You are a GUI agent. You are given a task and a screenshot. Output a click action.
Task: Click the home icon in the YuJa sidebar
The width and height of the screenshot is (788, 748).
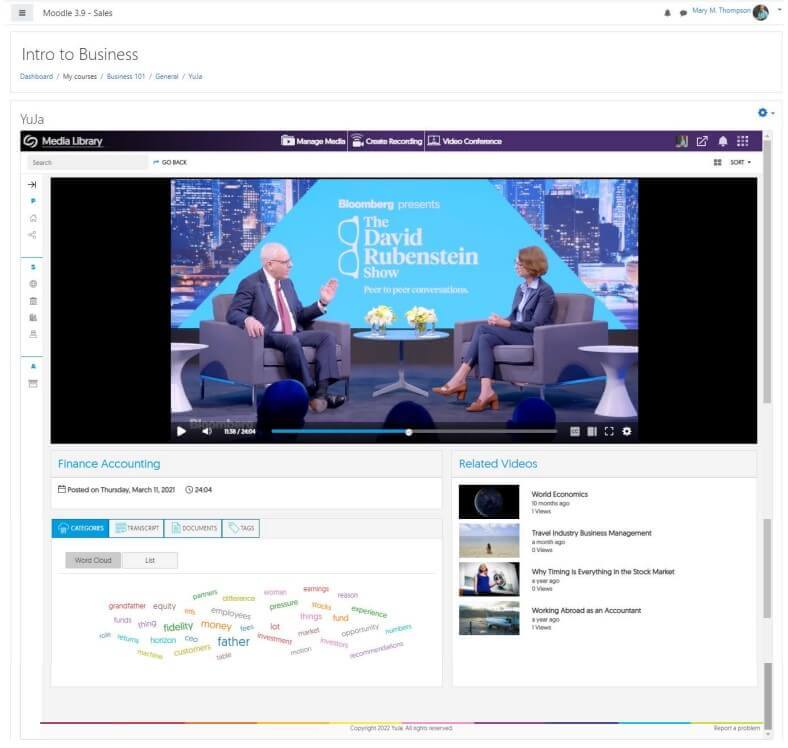coord(33,218)
